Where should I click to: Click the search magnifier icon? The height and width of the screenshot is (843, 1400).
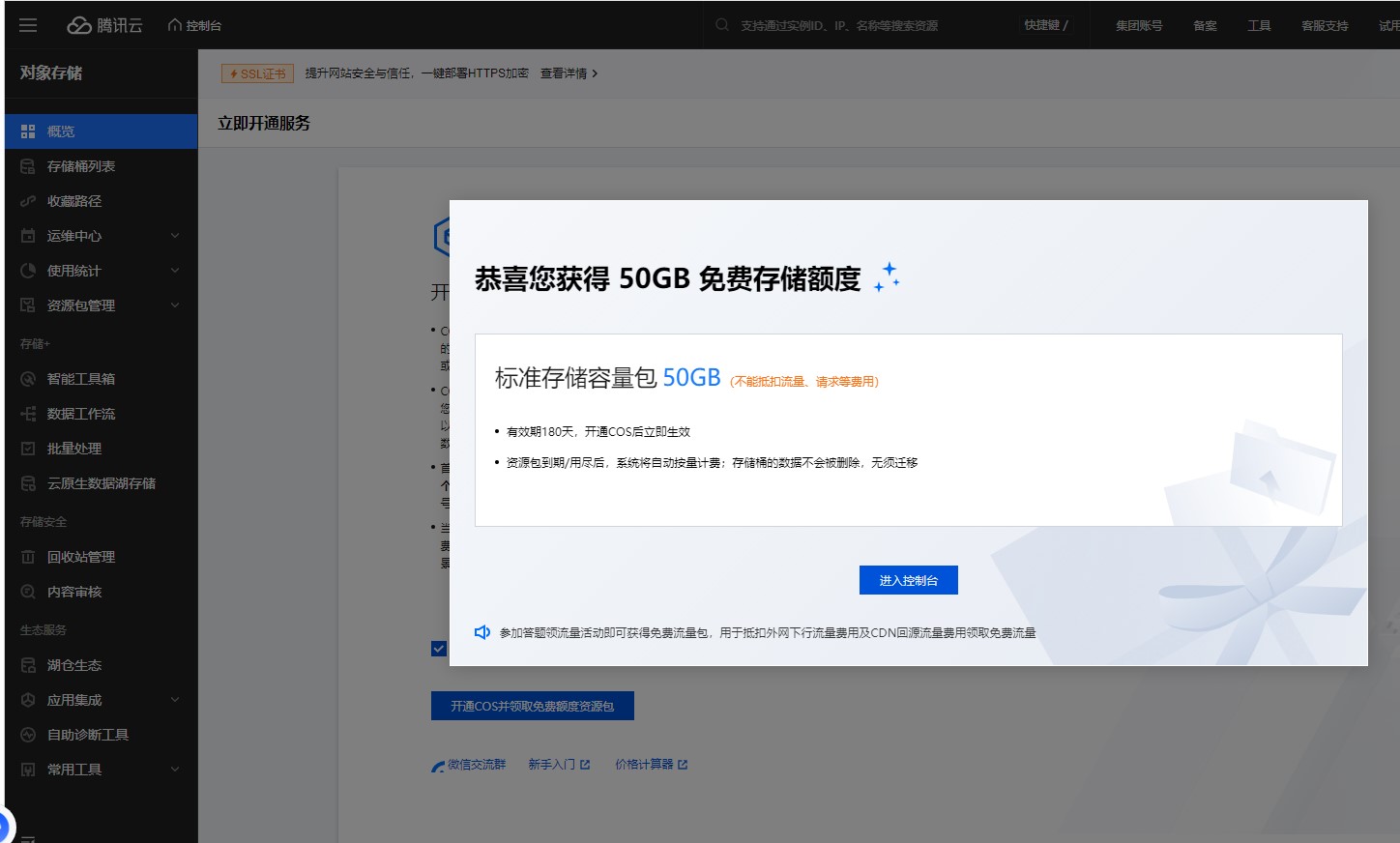pos(722,25)
